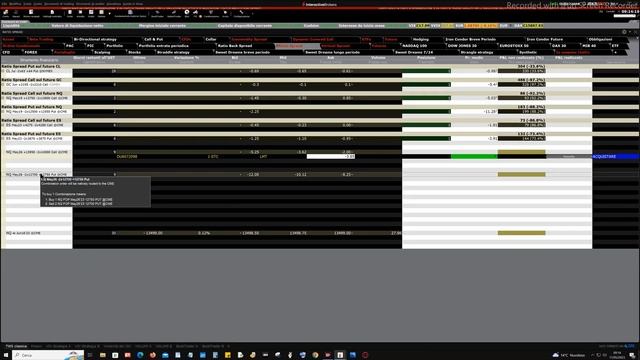This screenshot has height=360, width=640.
Task: Expand the GC ratio spread call combo row
Action: click(3, 84)
